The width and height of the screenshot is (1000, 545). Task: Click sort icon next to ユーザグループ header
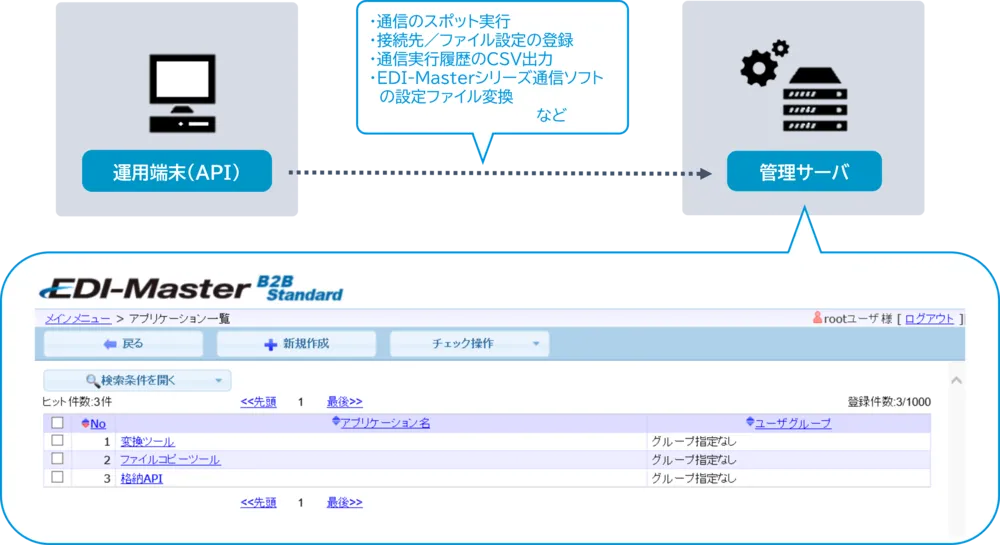[x=750, y=423]
